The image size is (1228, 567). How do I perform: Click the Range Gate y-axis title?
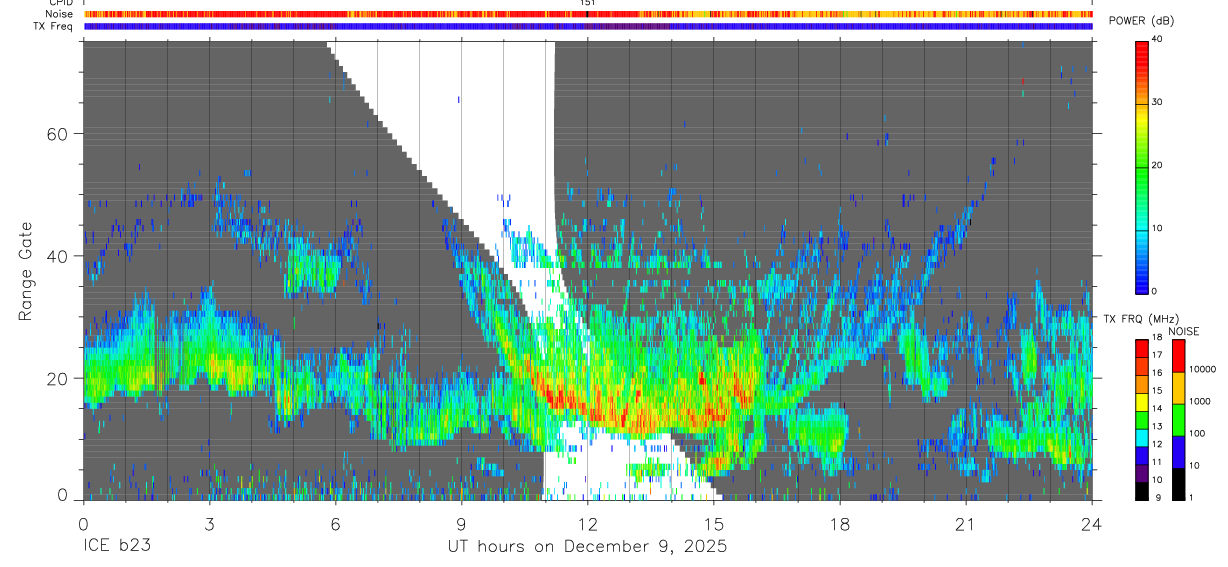point(25,272)
